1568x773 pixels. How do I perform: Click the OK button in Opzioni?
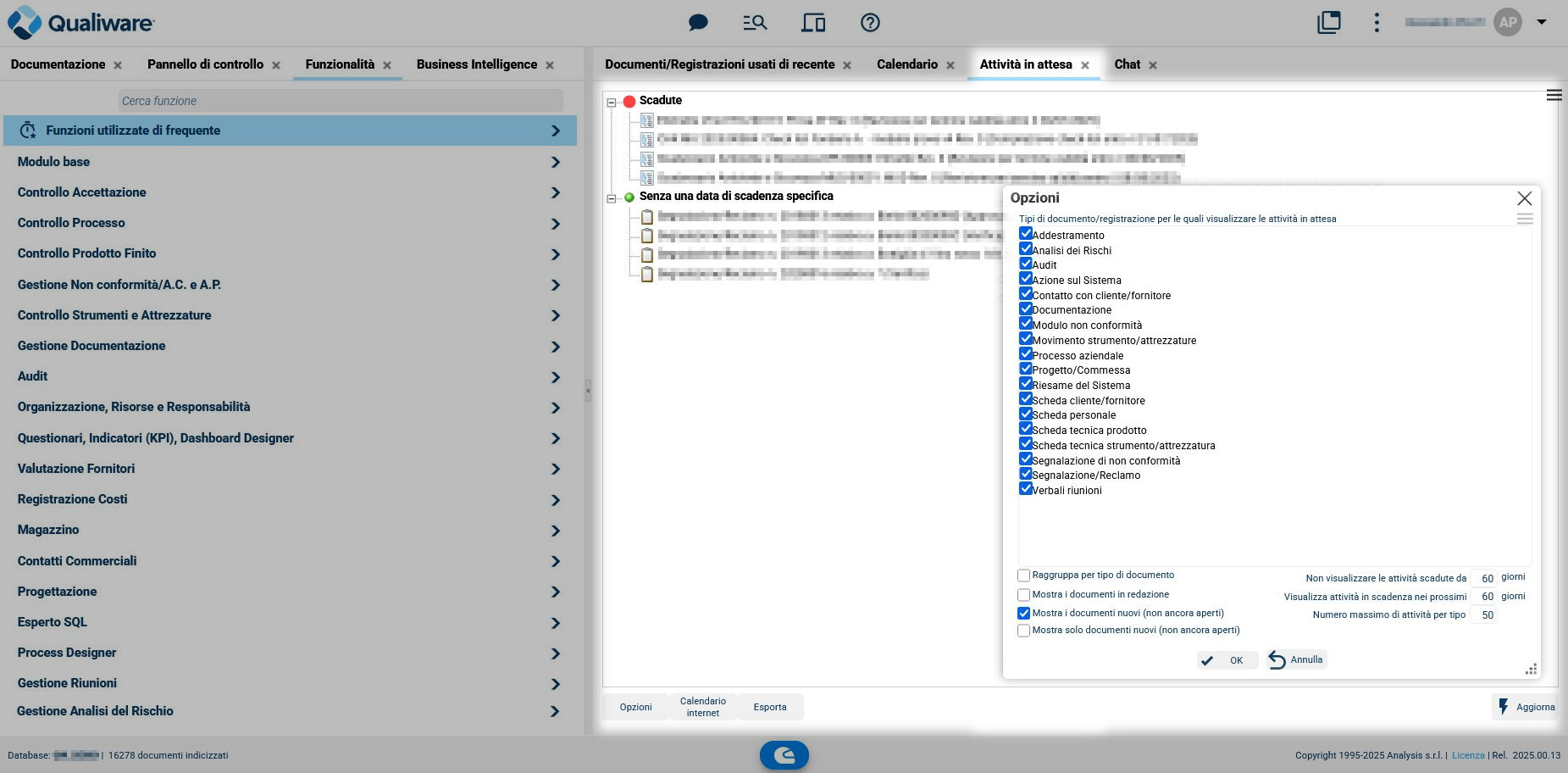click(1223, 660)
